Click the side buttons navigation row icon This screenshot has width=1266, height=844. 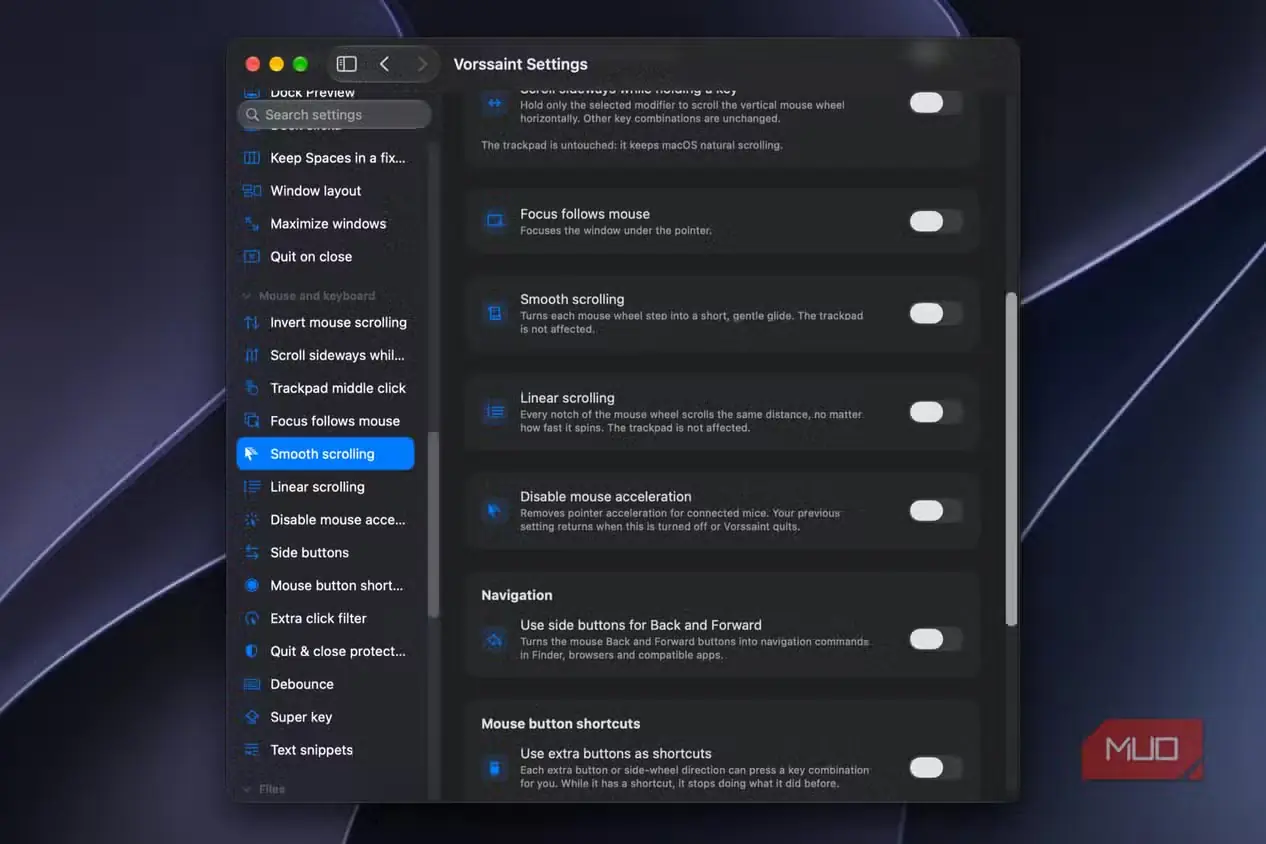click(494, 639)
